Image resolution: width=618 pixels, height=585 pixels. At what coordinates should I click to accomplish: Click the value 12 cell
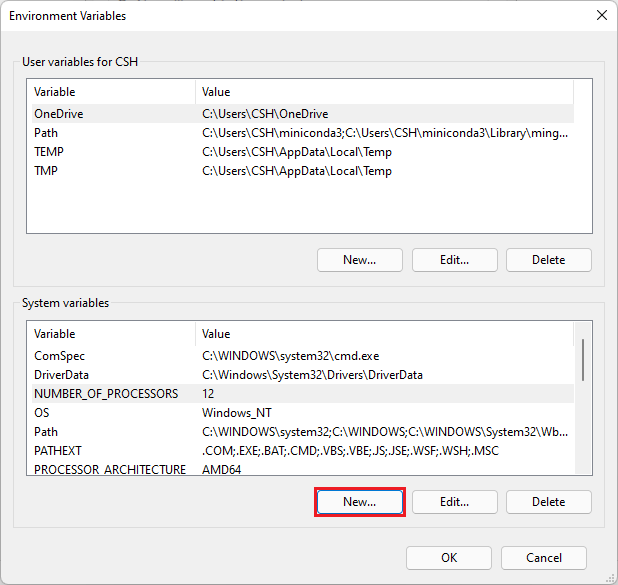(x=208, y=393)
